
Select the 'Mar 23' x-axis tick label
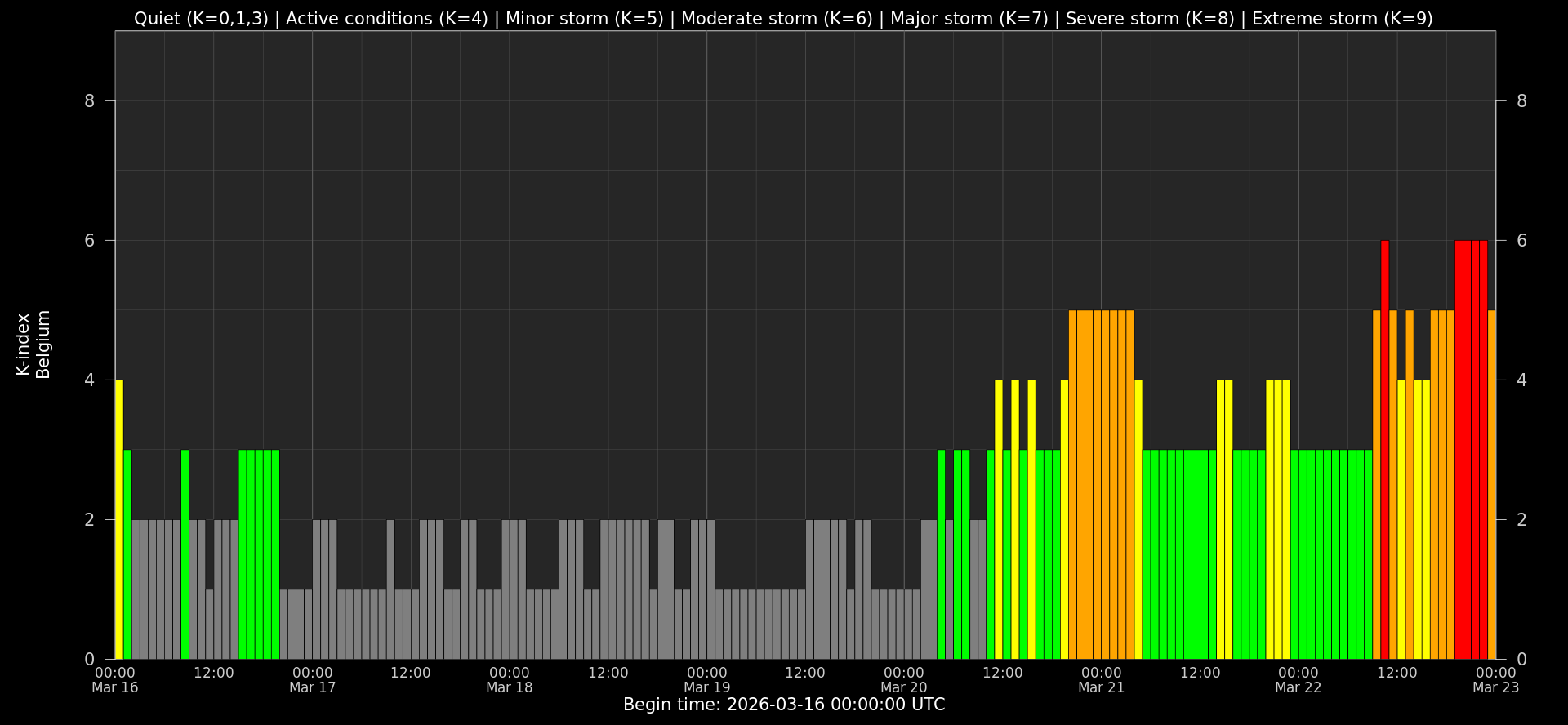(x=1495, y=687)
